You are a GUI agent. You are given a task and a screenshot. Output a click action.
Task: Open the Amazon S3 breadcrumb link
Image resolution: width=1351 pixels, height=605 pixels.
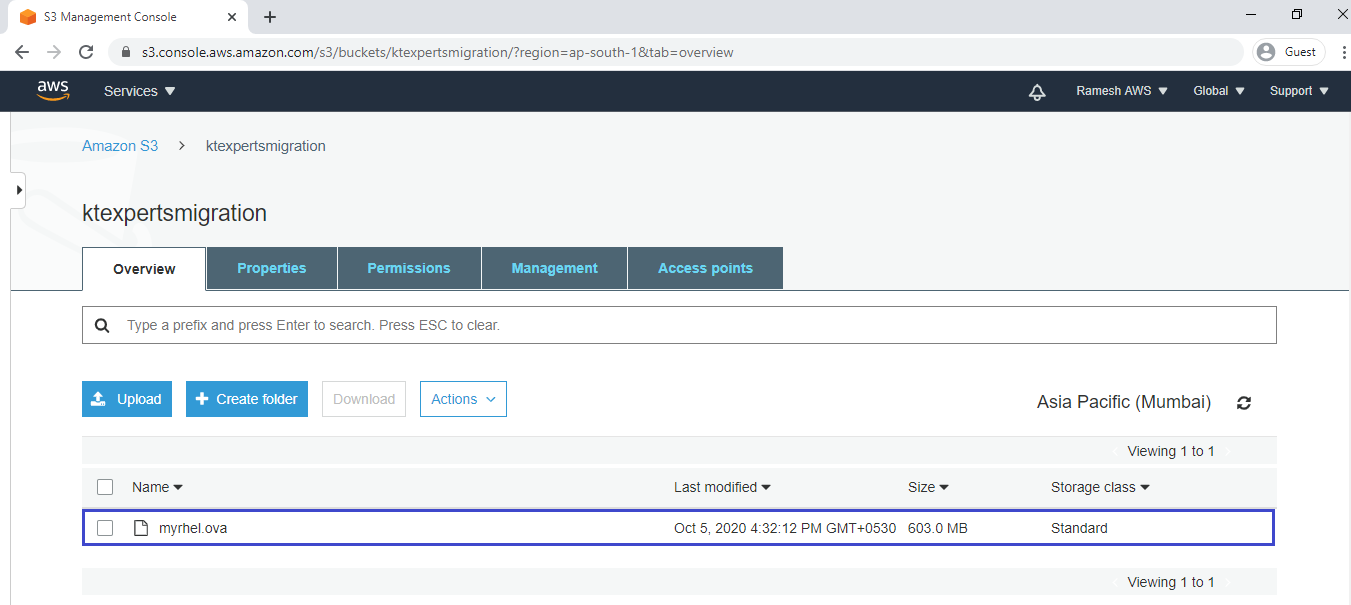tap(120, 146)
